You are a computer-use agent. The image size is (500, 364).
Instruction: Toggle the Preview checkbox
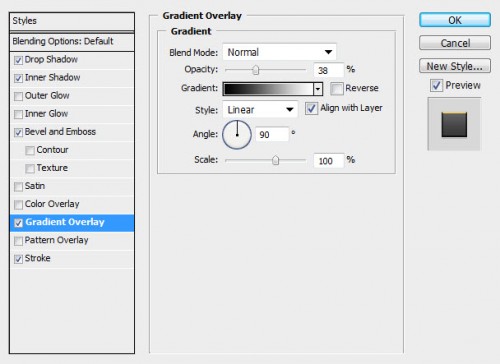click(436, 86)
